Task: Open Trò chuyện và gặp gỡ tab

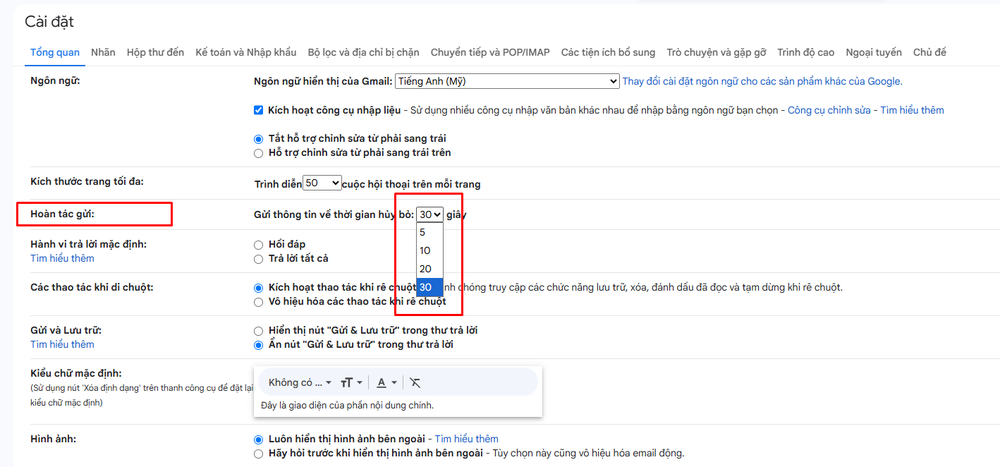Action: pos(716,52)
